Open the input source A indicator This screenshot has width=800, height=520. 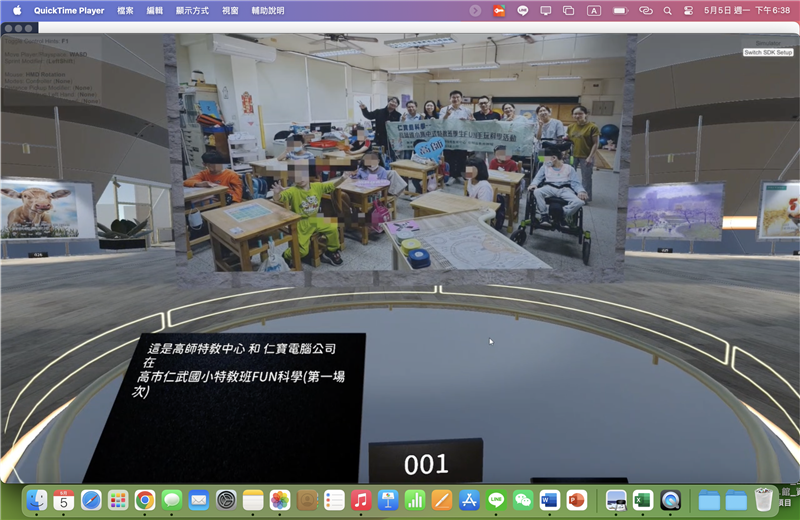click(593, 10)
